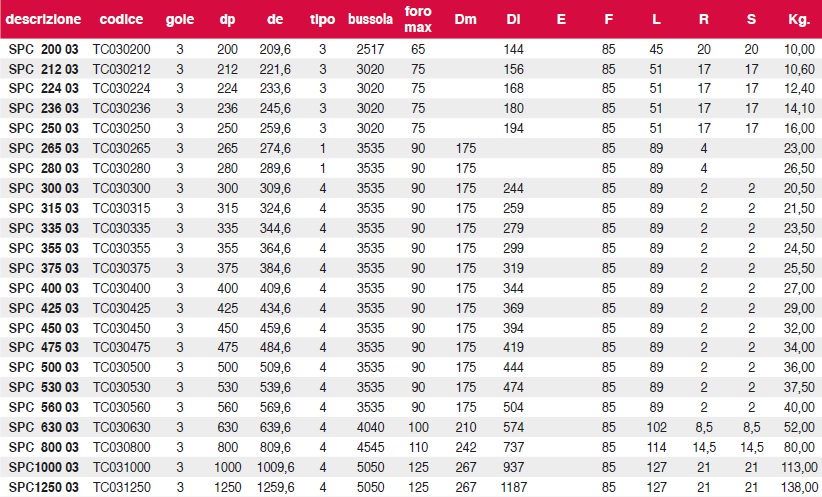
Task: Click bussola value 4545
Action: click(x=371, y=446)
